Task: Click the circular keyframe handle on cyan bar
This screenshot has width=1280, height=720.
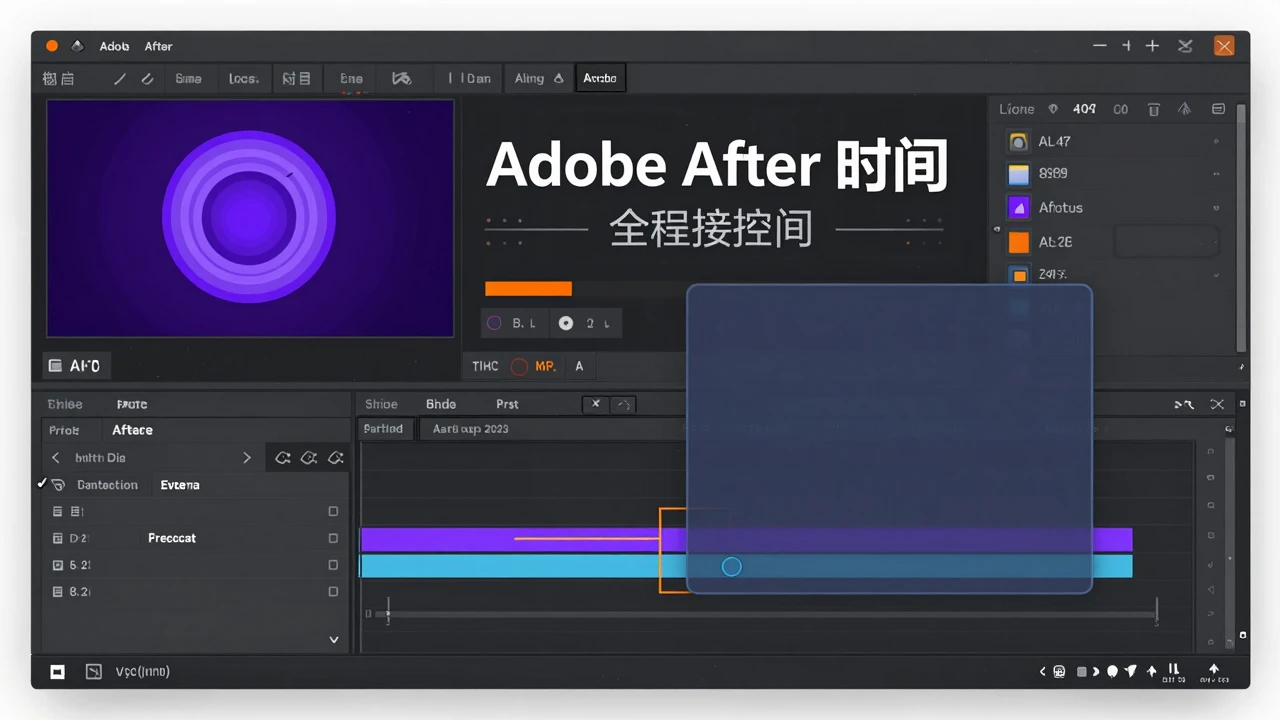Action: [732, 567]
